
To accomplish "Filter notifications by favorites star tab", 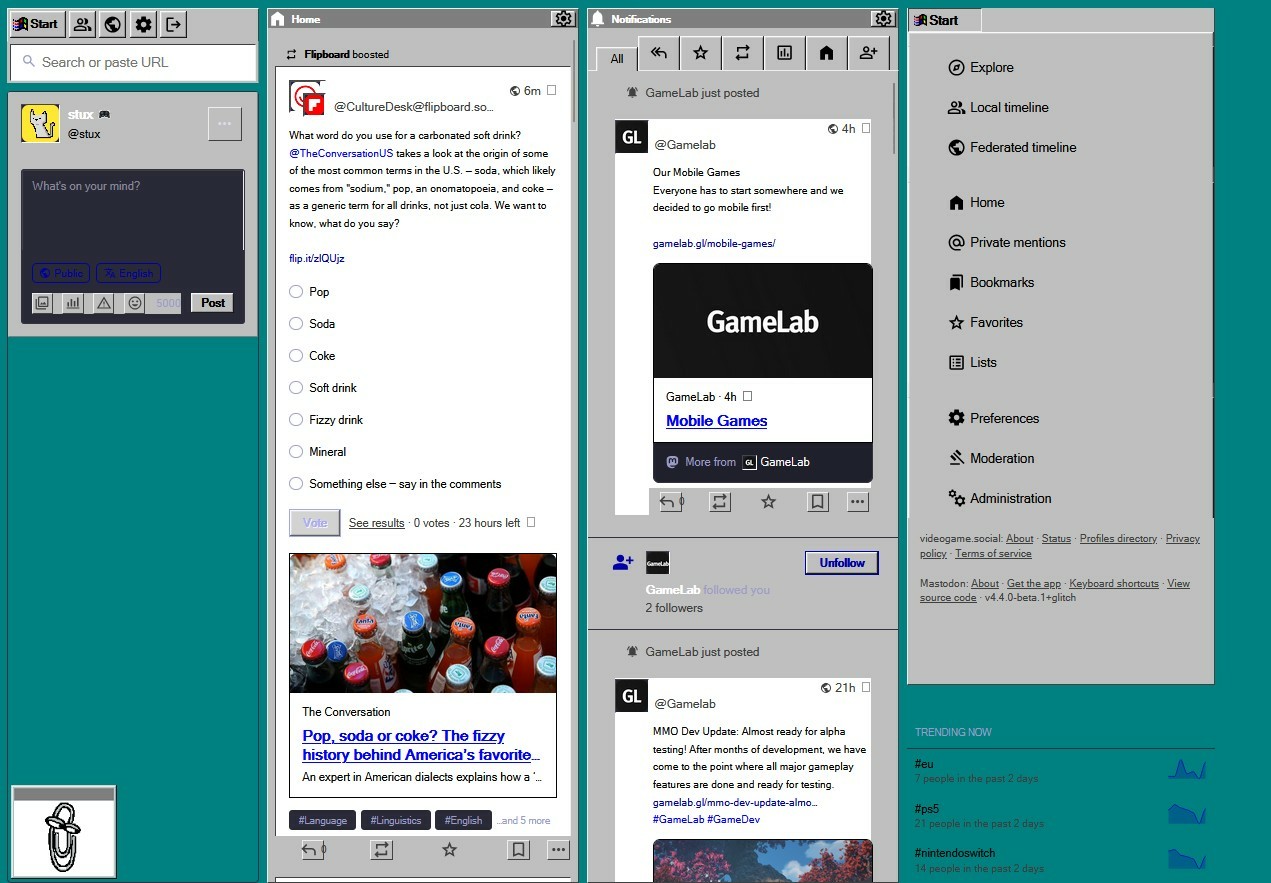I will 701,54.
